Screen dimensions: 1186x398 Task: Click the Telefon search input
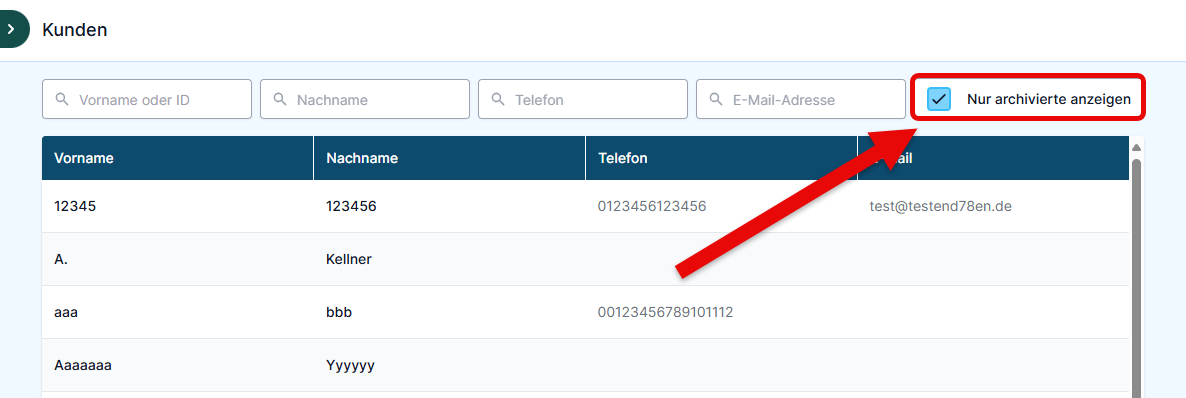point(582,99)
